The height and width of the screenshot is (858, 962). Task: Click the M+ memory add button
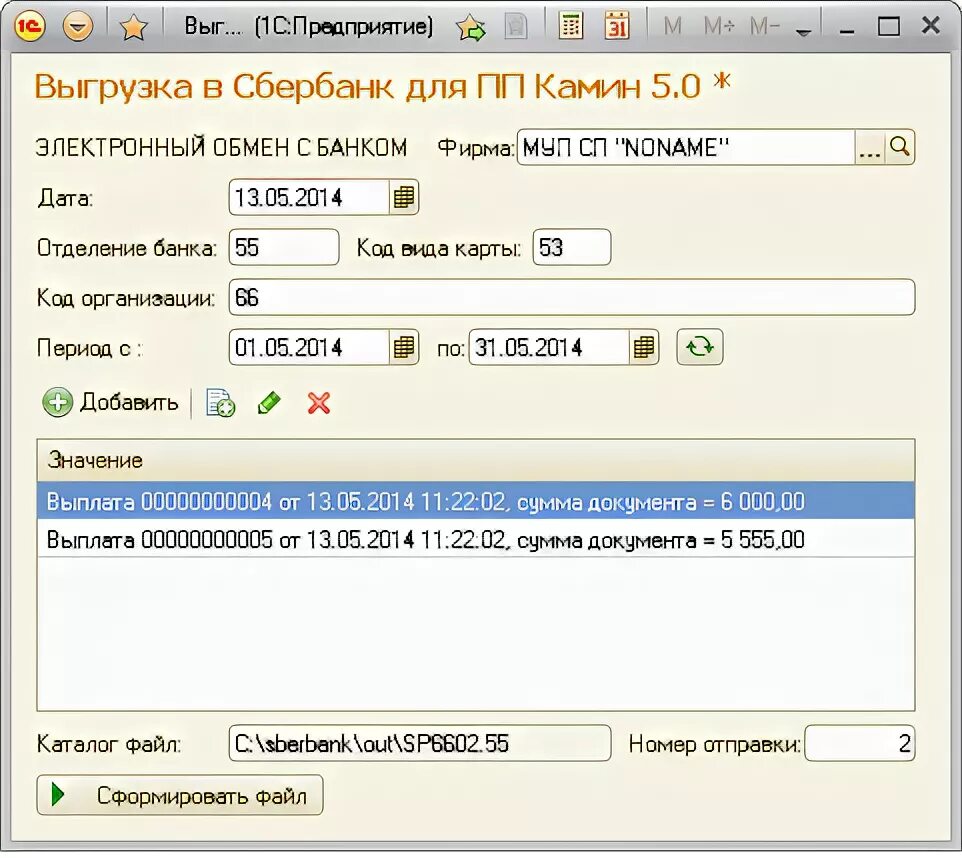coord(718,26)
